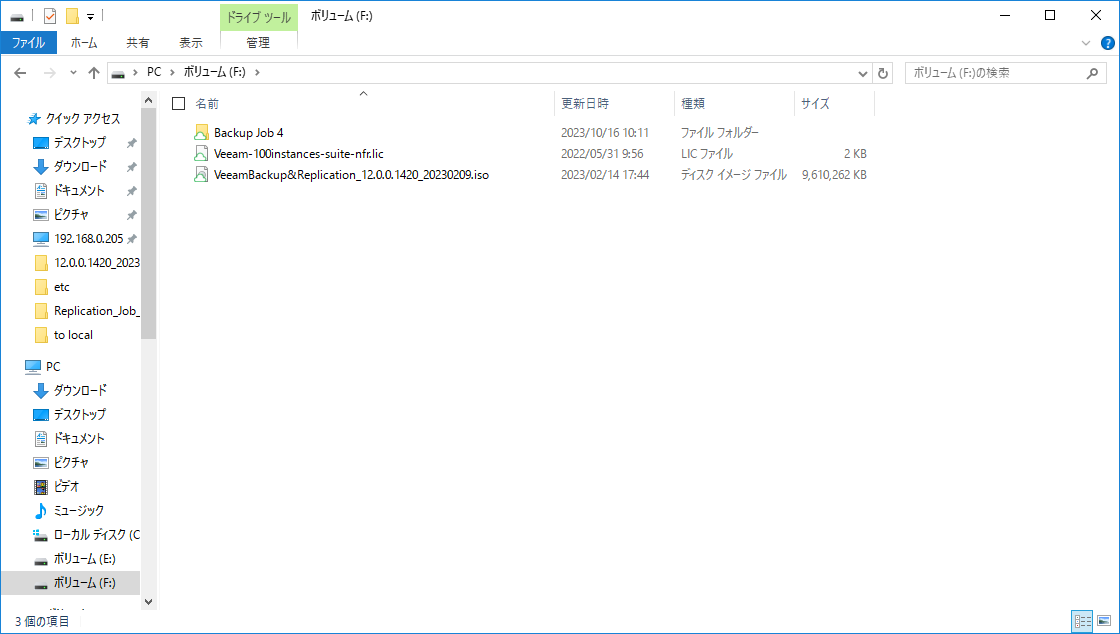The width and height of the screenshot is (1120, 634).
Task: Switch to the details view layout button
Action: pyautogui.click(x=1083, y=621)
